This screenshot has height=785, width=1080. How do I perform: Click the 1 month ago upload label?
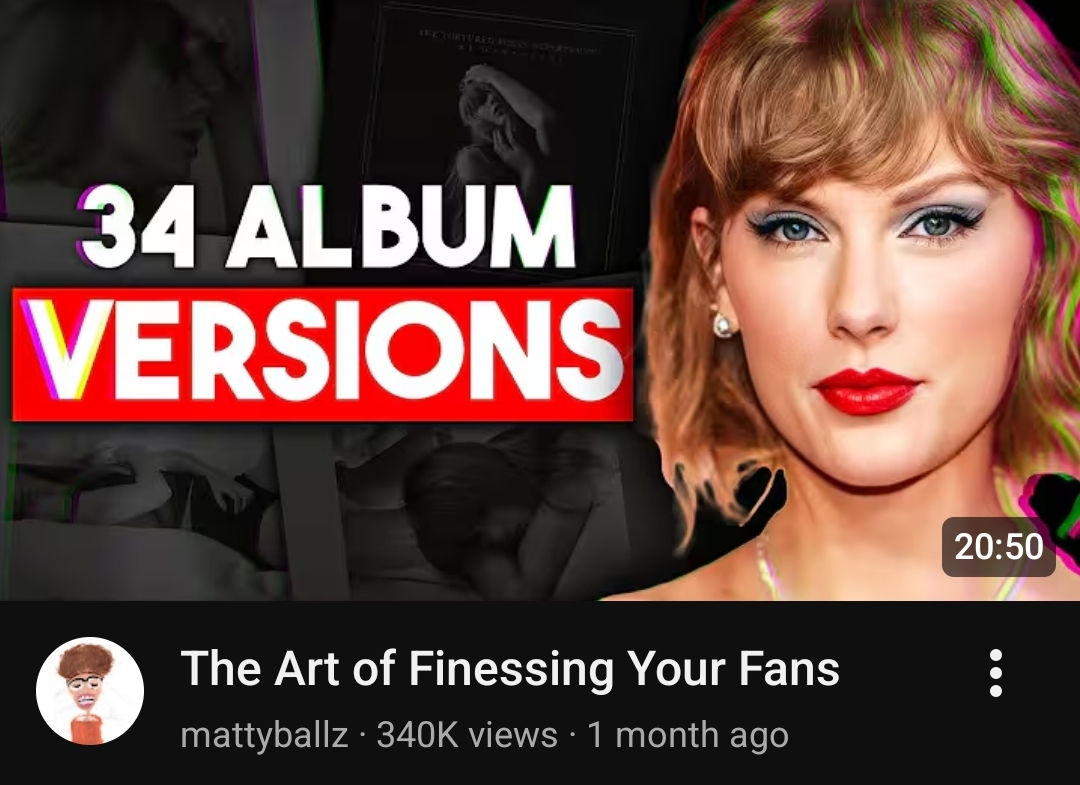coord(687,735)
